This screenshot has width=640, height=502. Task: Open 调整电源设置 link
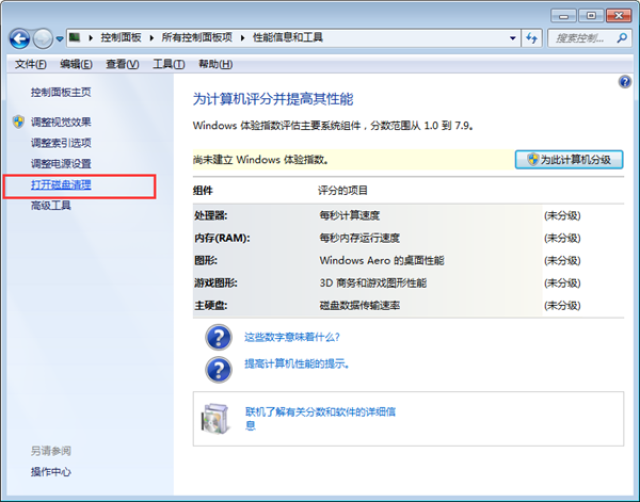coord(61,164)
